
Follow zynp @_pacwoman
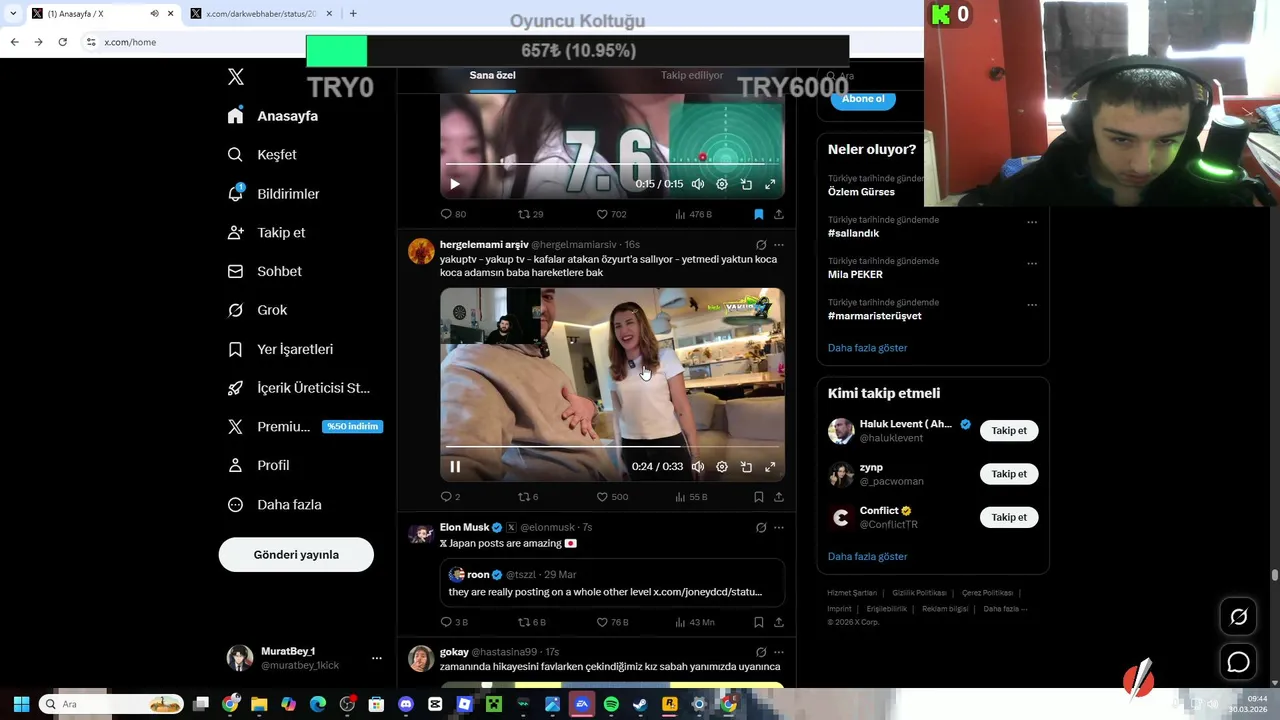[1009, 474]
